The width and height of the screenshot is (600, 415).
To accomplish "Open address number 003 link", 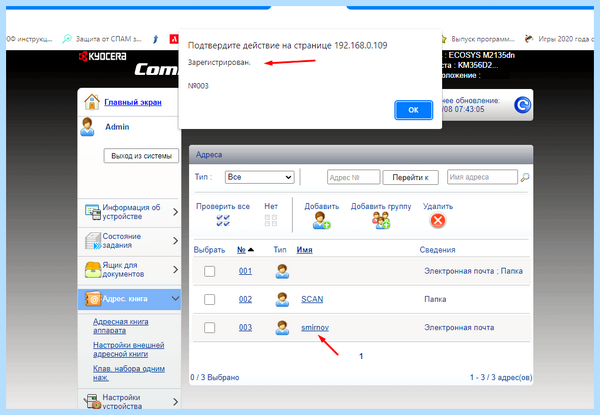I will 245,327.
